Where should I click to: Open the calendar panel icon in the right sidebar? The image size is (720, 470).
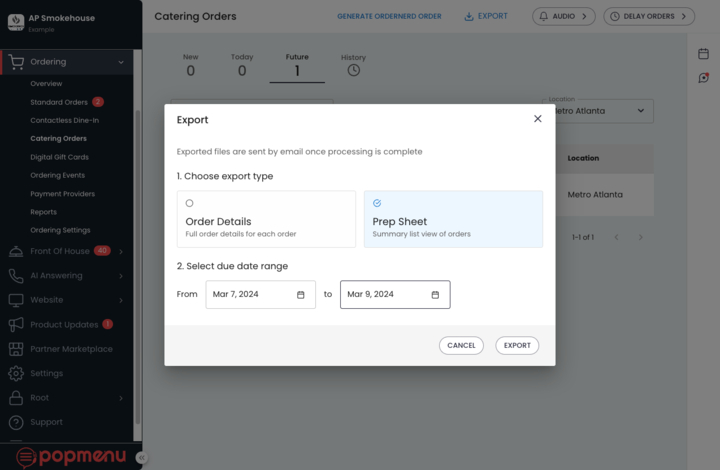coord(703,54)
